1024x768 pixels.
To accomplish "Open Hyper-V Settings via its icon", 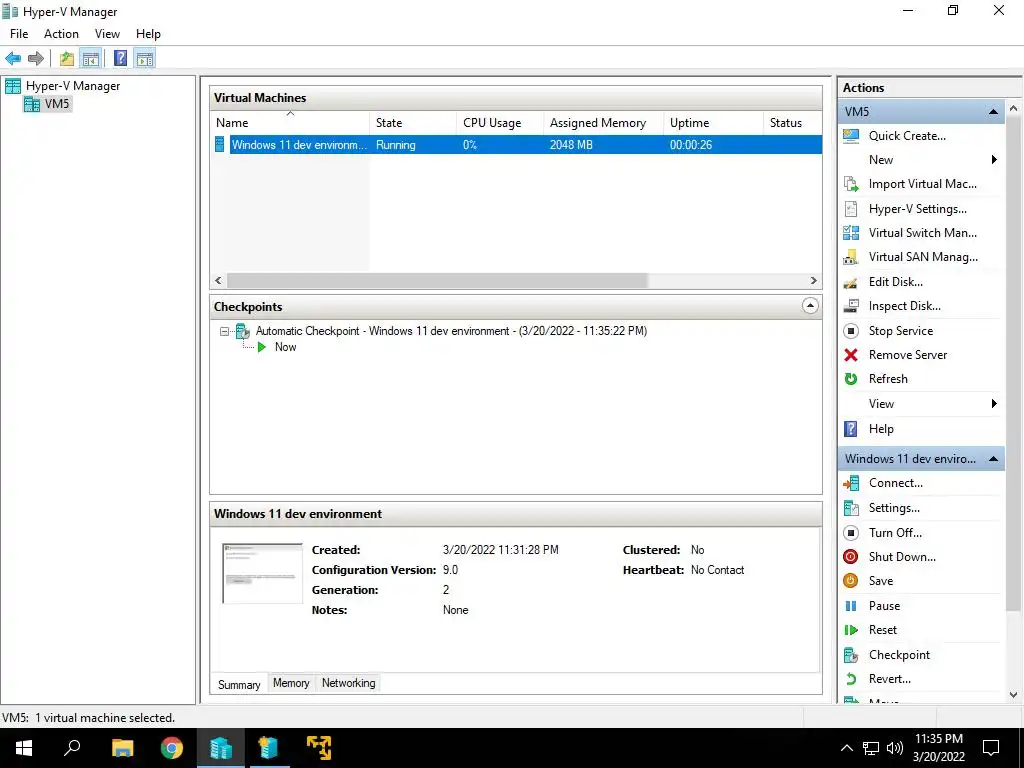I will tap(851, 209).
